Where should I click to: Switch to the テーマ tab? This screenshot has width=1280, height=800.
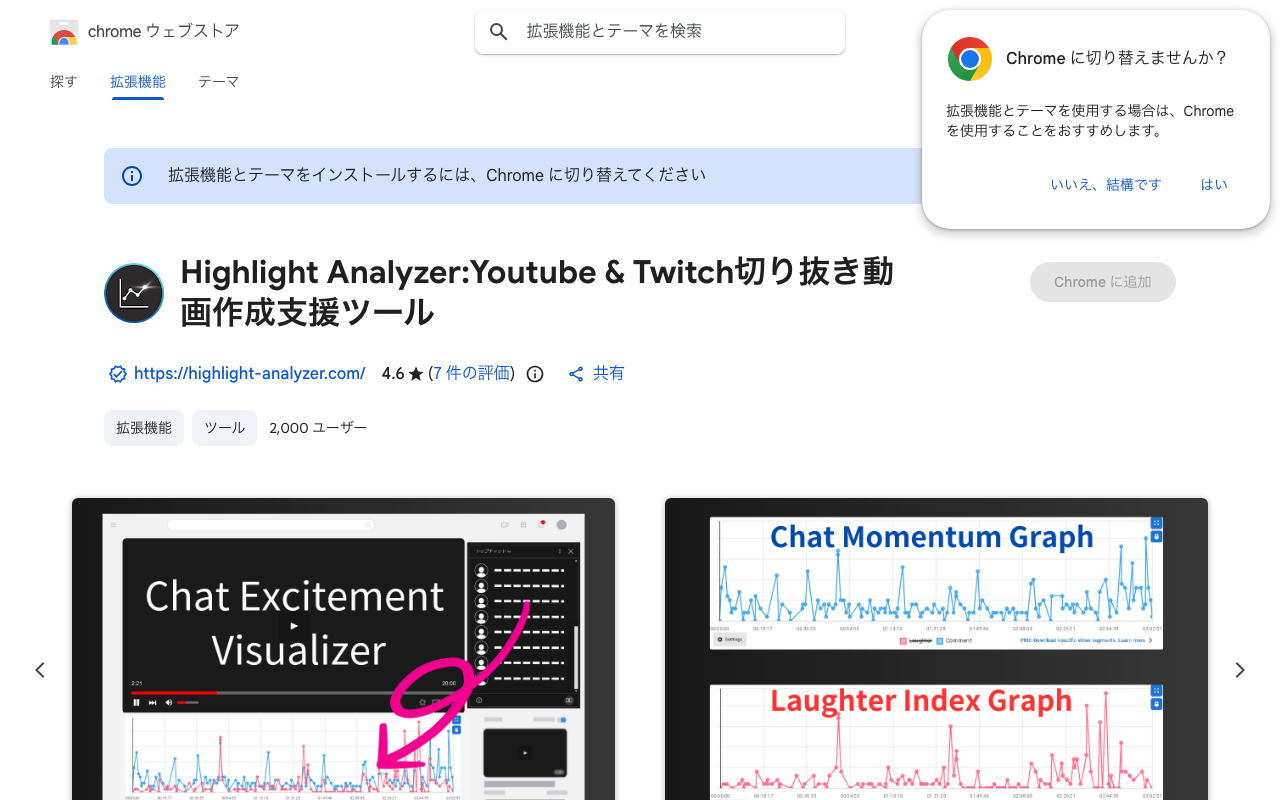click(218, 82)
